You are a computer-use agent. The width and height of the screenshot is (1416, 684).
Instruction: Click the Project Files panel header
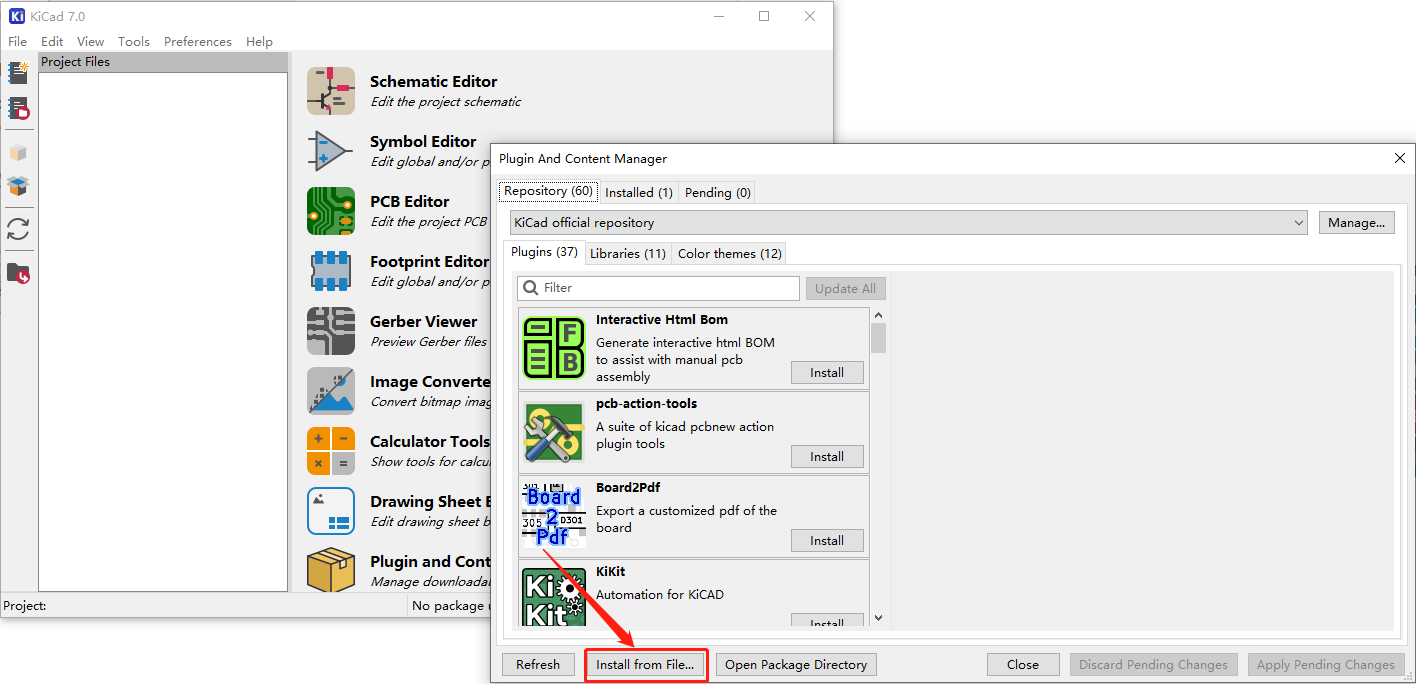(163, 62)
